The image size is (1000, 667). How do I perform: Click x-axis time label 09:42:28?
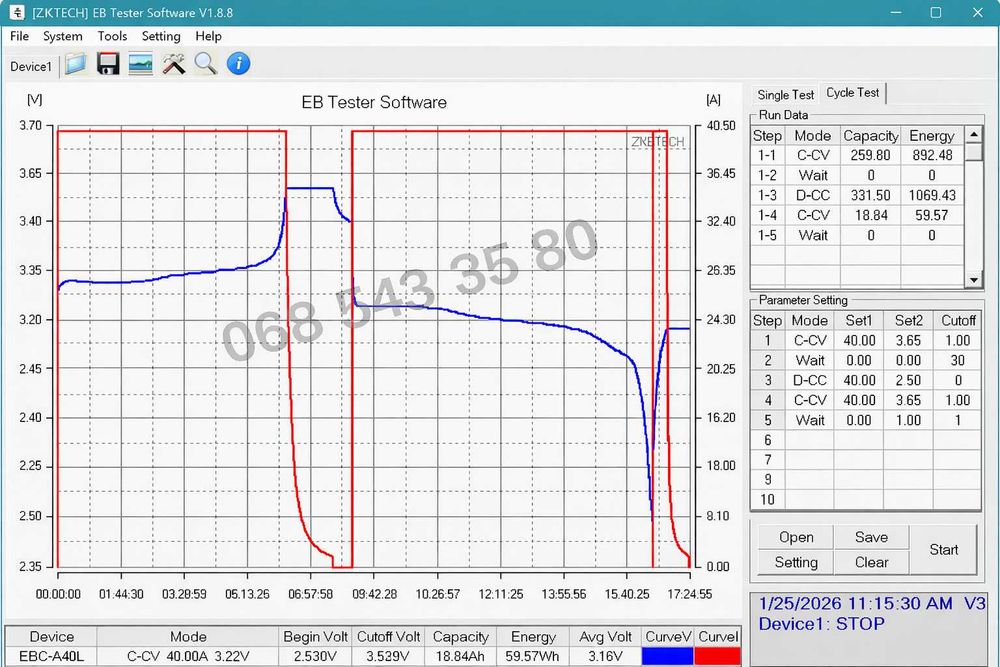(x=374, y=594)
